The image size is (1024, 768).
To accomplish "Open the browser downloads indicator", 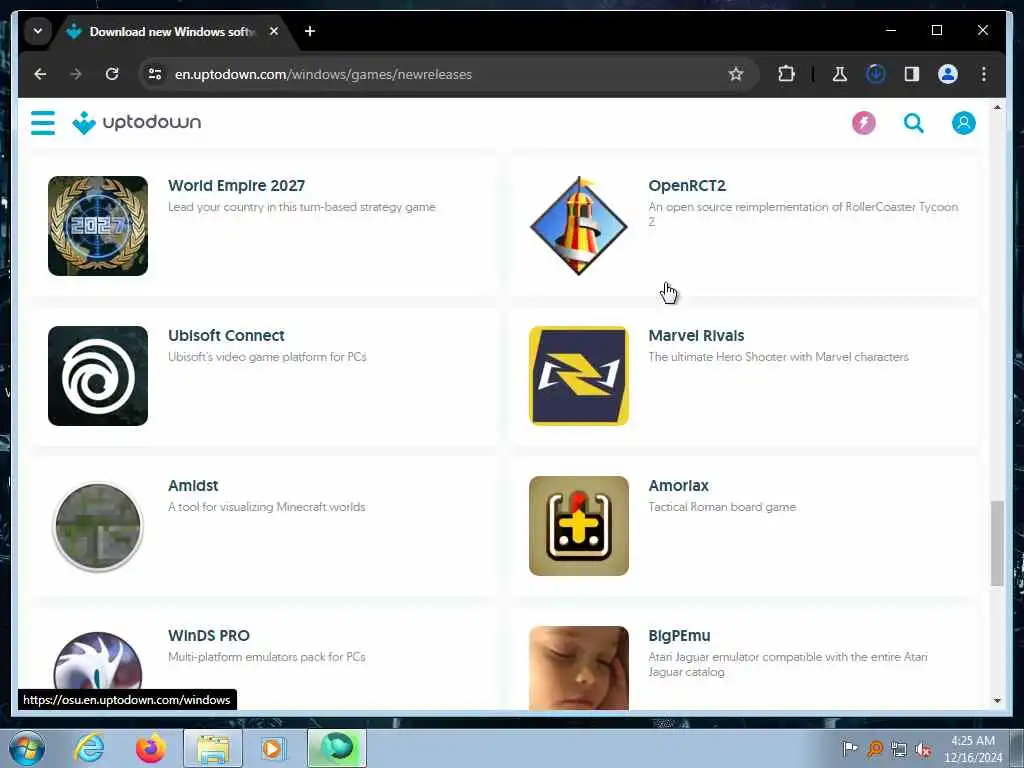I will click(x=876, y=74).
